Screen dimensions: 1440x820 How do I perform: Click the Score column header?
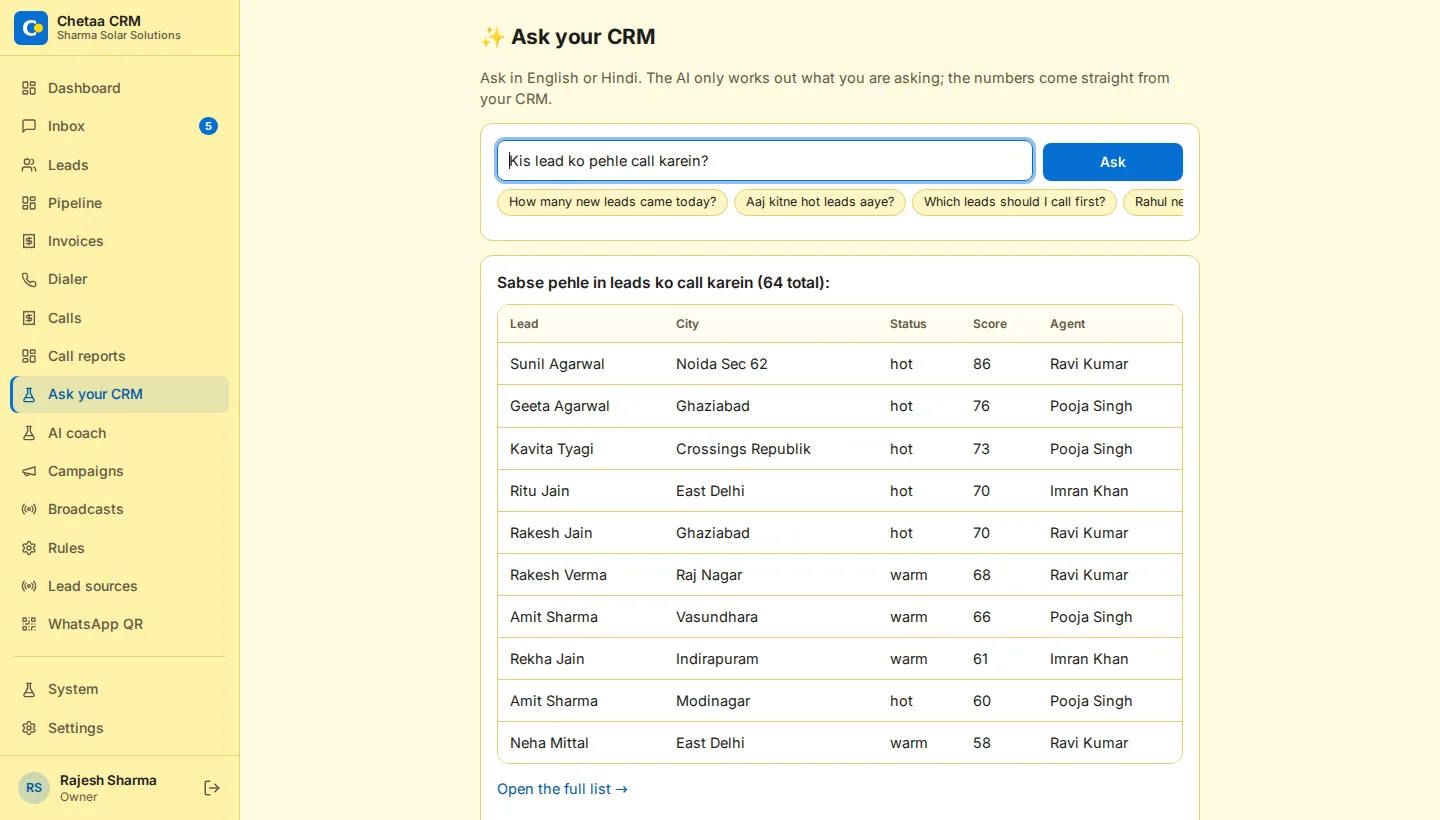tap(990, 324)
